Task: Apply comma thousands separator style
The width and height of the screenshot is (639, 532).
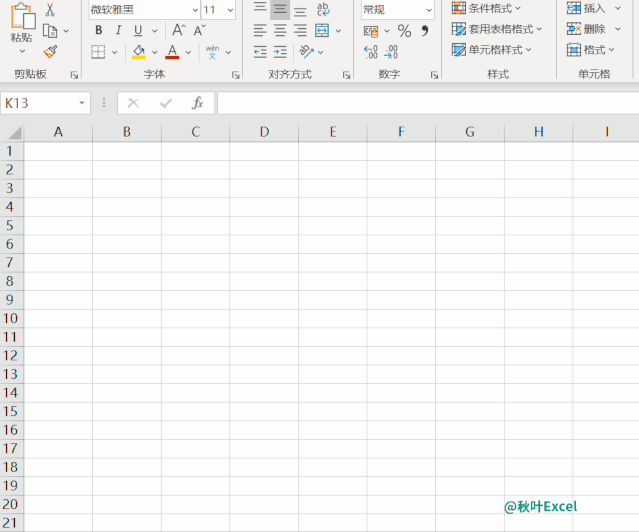Action: (x=425, y=31)
